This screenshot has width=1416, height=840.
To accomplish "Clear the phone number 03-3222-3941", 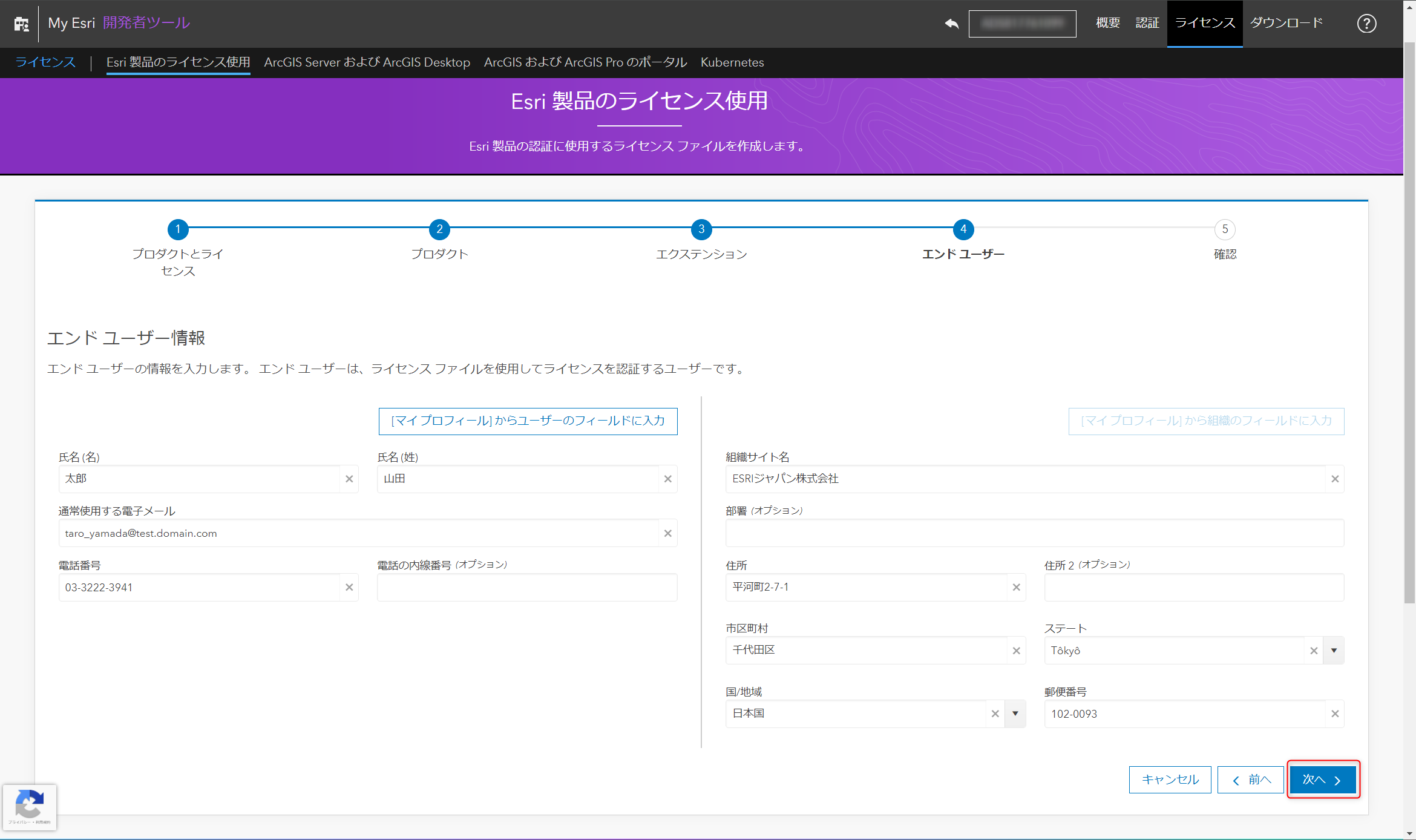I will [x=349, y=587].
